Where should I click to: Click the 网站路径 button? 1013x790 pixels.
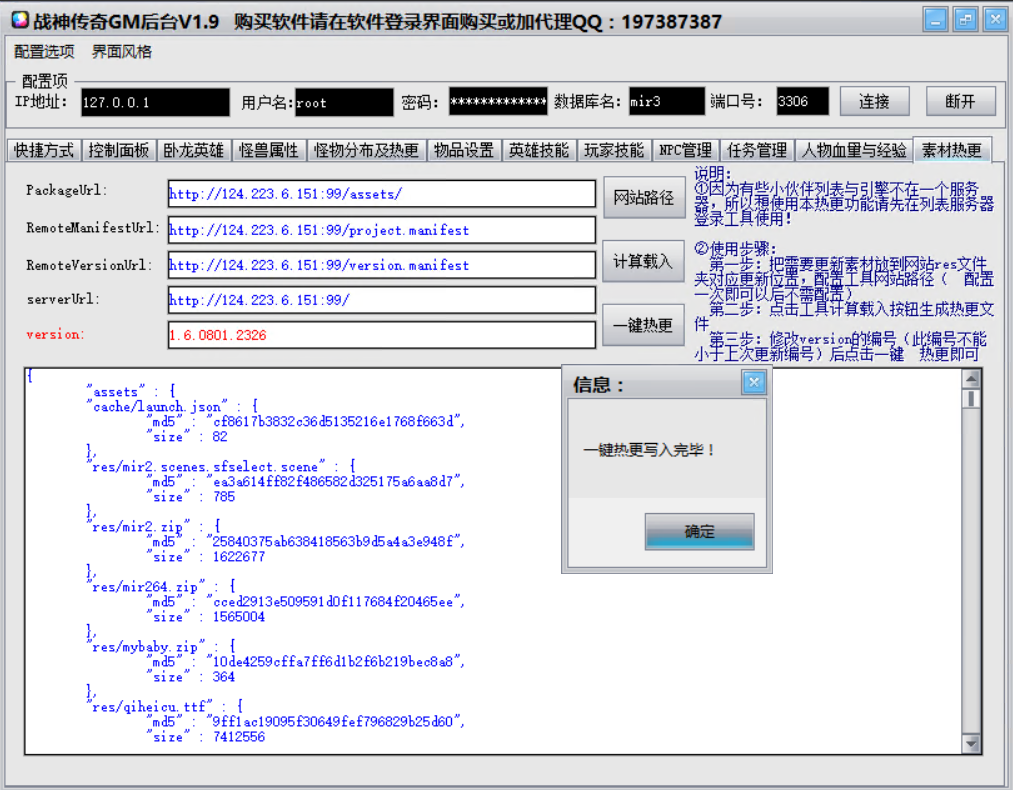click(643, 197)
